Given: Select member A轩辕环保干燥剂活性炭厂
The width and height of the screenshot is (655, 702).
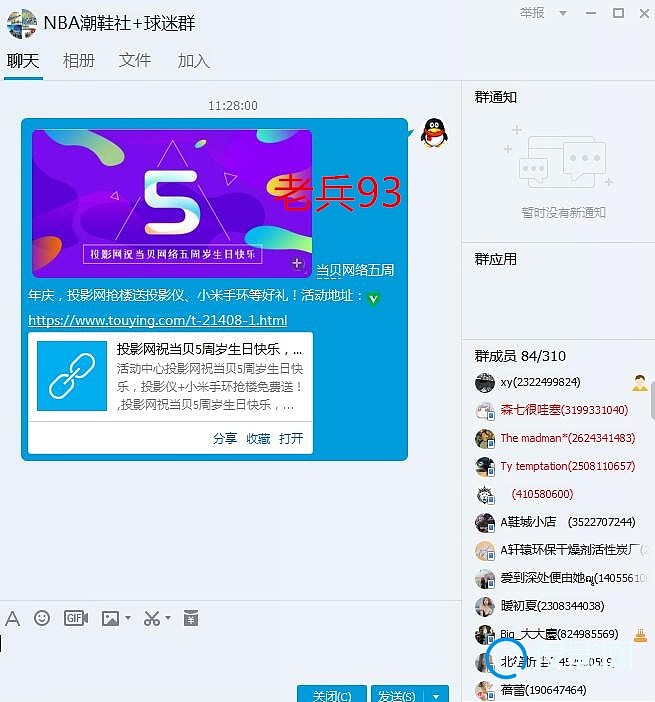Looking at the screenshot, I should (x=574, y=550).
